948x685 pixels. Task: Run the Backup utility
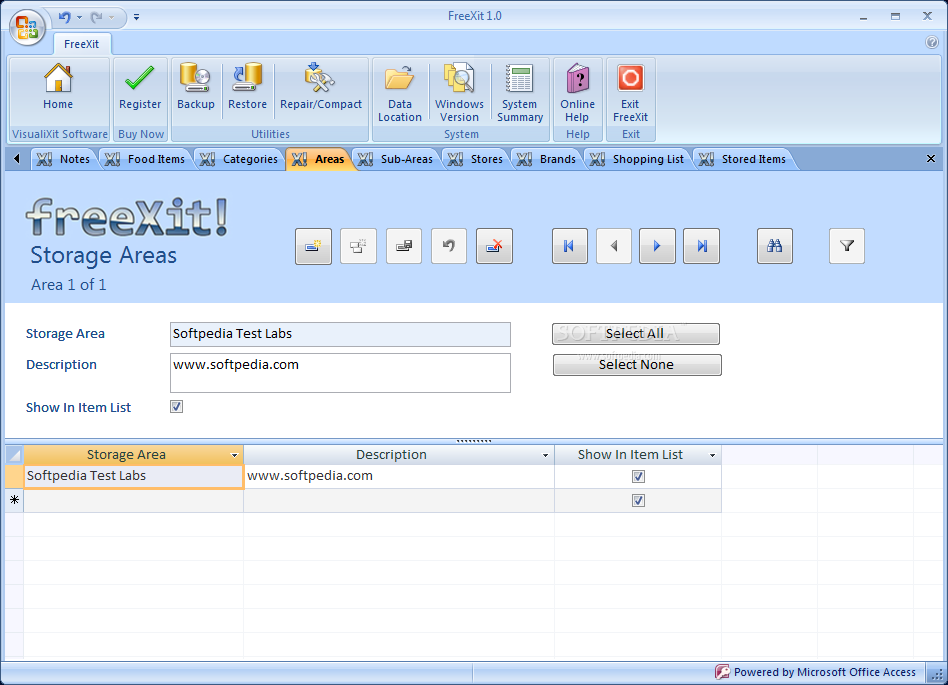(x=195, y=88)
